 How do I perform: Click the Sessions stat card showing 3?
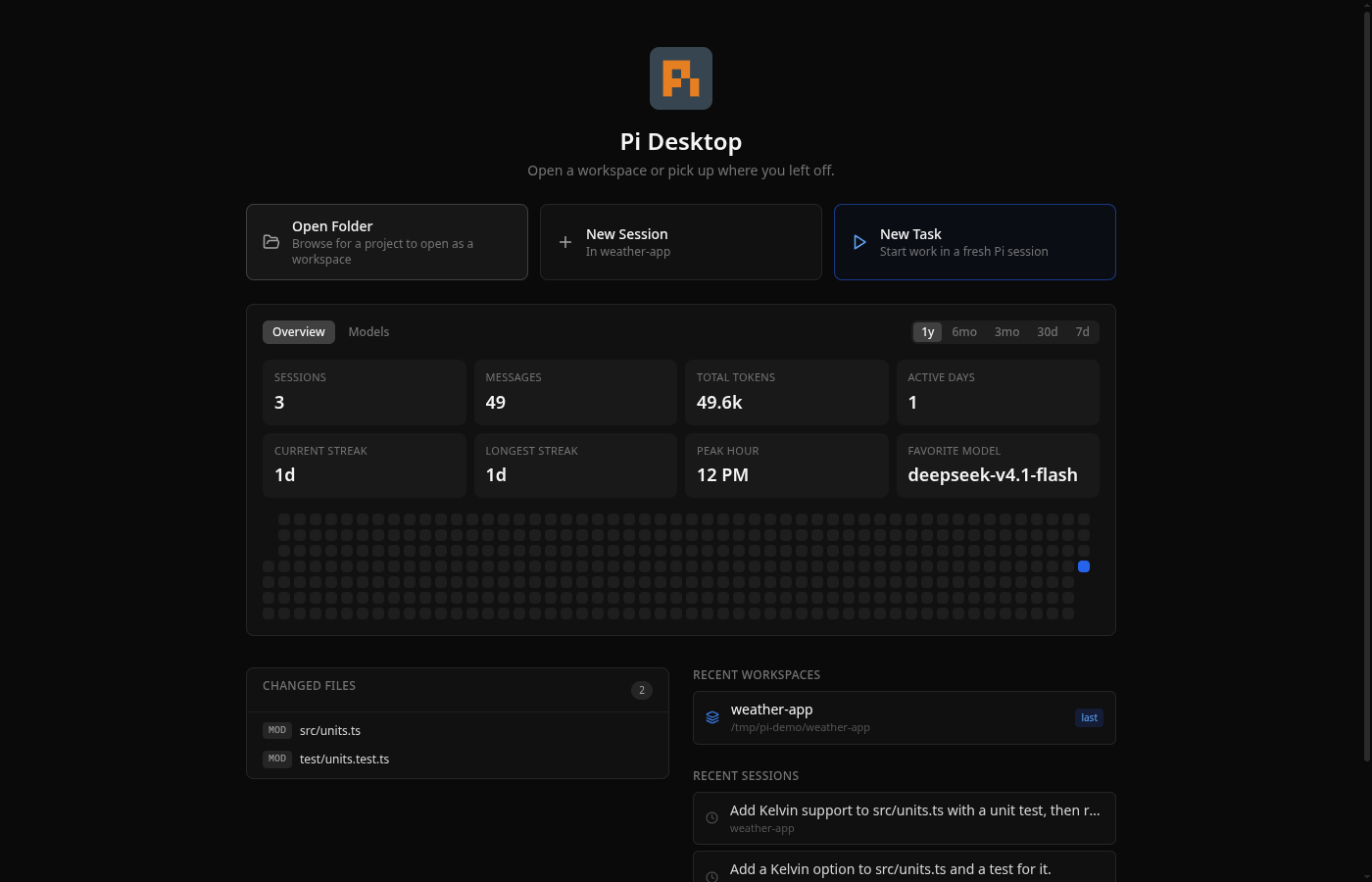click(365, 392)
